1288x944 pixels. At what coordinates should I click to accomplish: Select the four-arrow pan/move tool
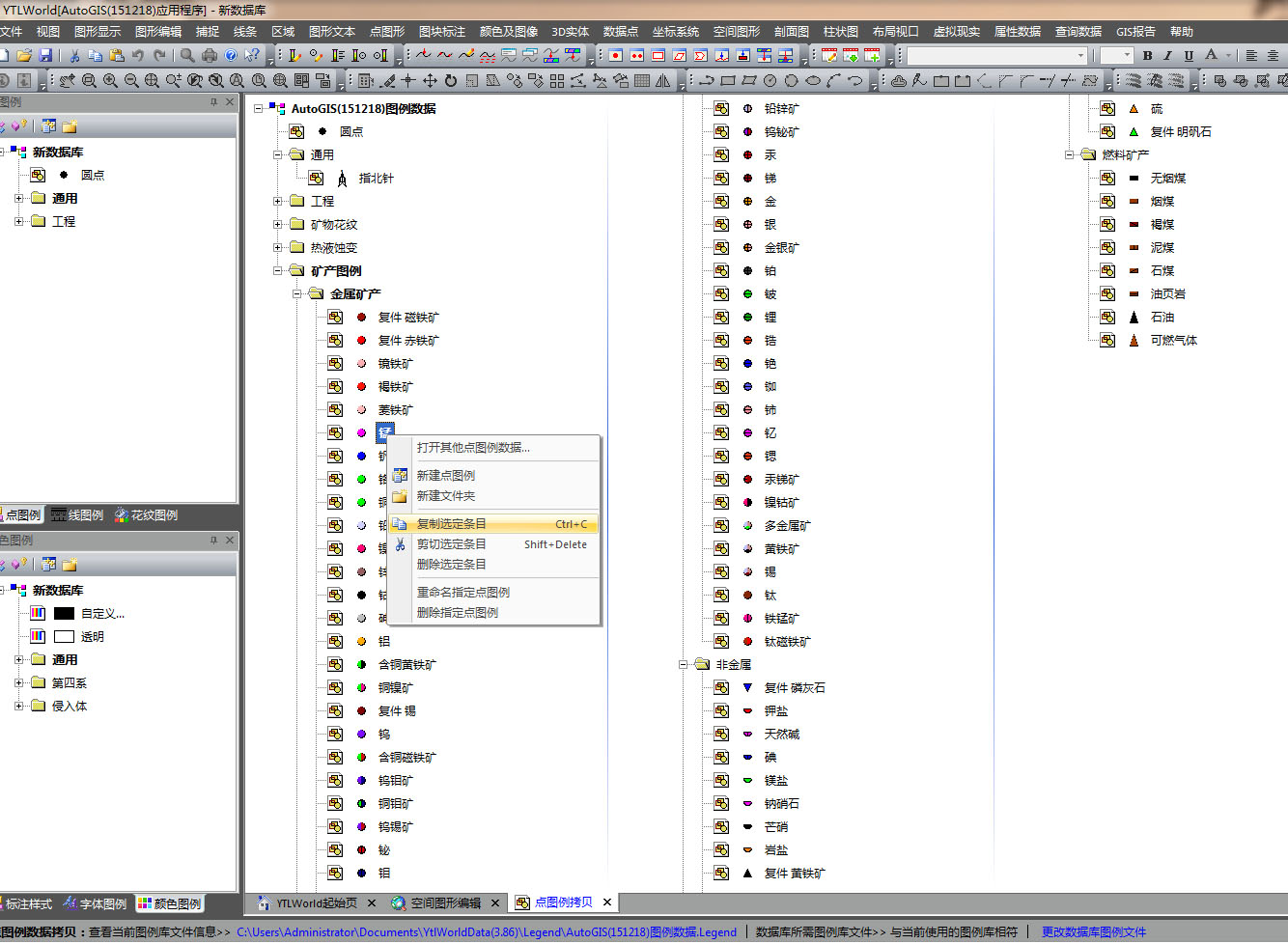[x=430, y=80]
